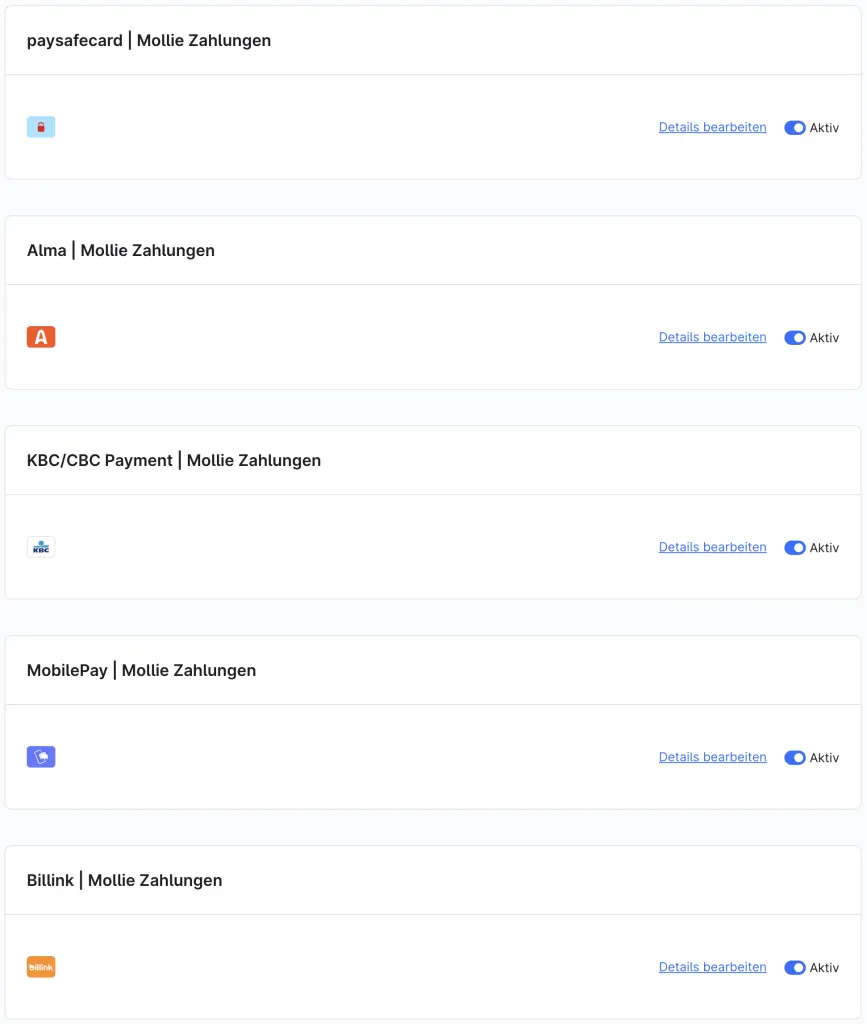867x1024 pixels.
Task: Edit MobilePay details via Details bearbeiten
Action: (x=712, y=757)
